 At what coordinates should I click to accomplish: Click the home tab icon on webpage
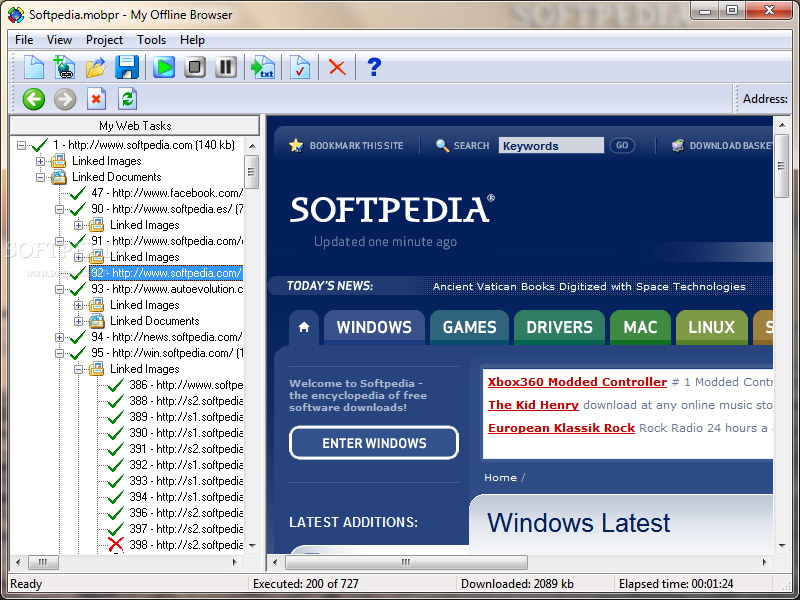[x=304, y=327]
